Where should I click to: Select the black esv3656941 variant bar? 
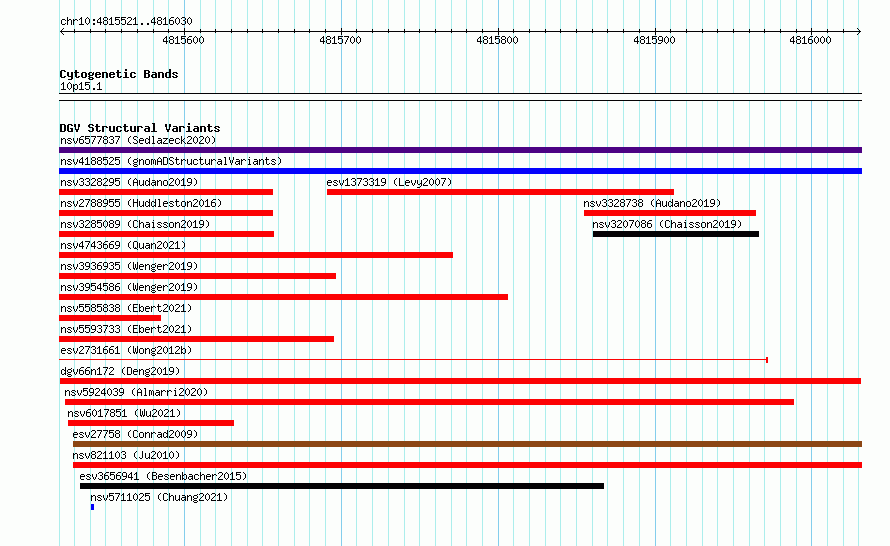coord(342,486)
